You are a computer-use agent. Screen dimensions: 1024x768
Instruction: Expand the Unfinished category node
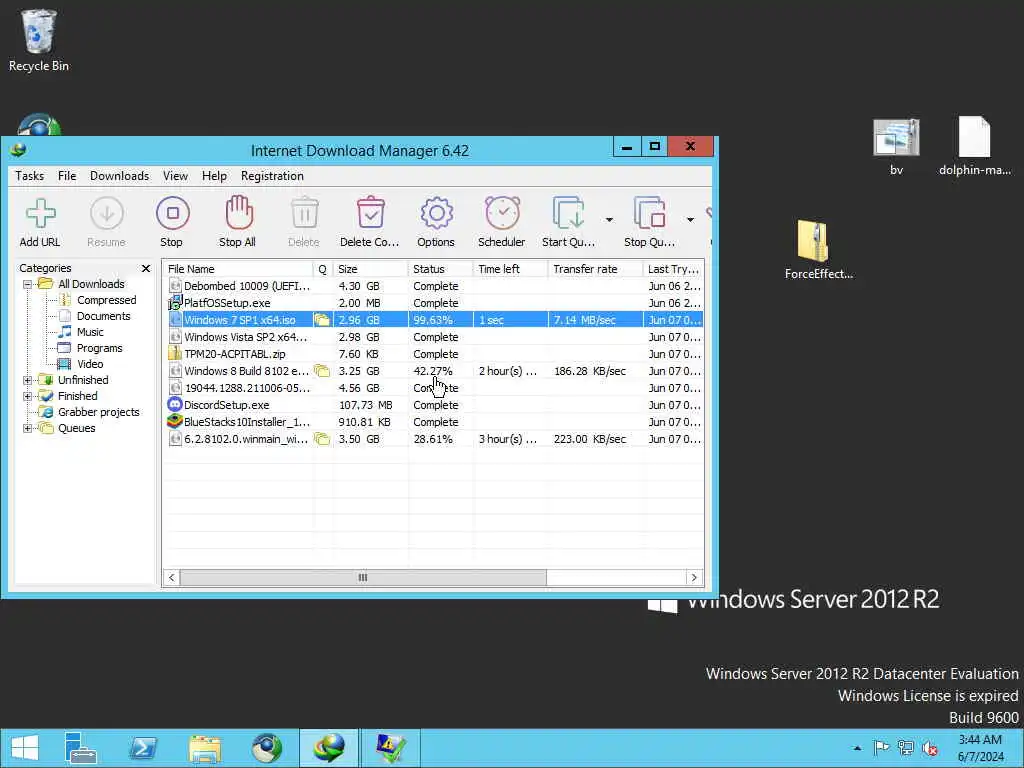coord(27,380)
